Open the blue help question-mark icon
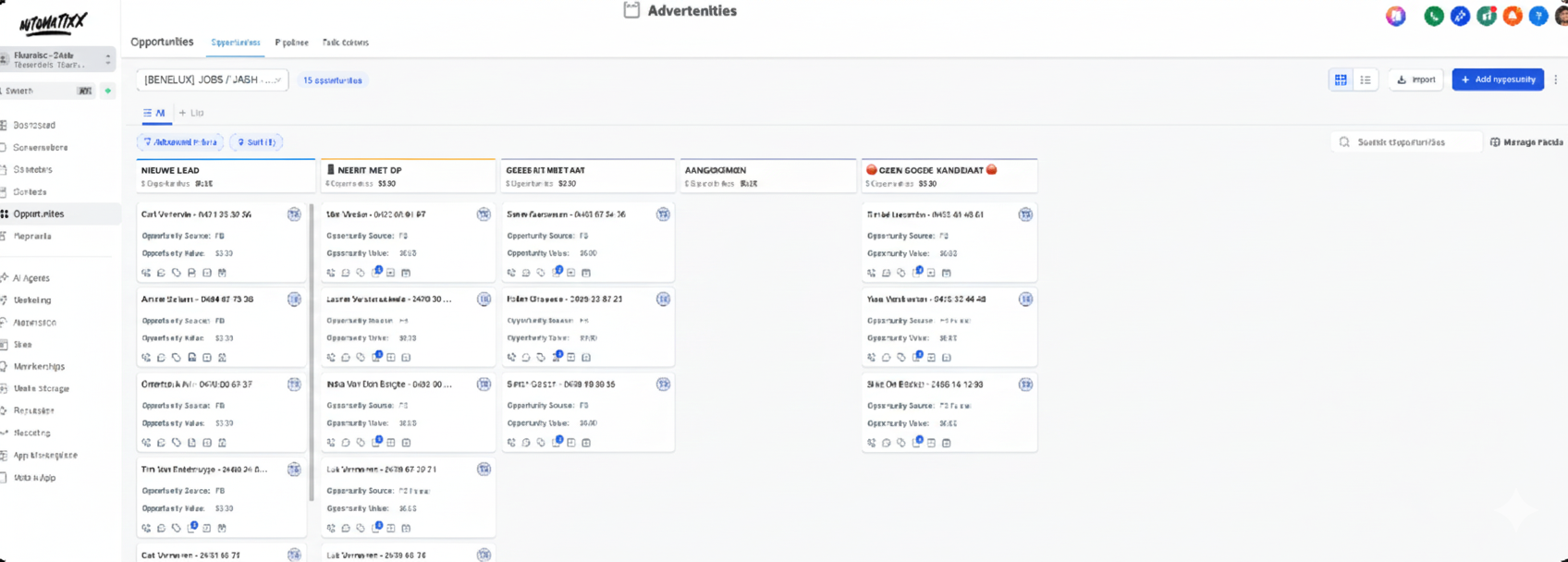 pyautogui.click(x=1538, y=16)
